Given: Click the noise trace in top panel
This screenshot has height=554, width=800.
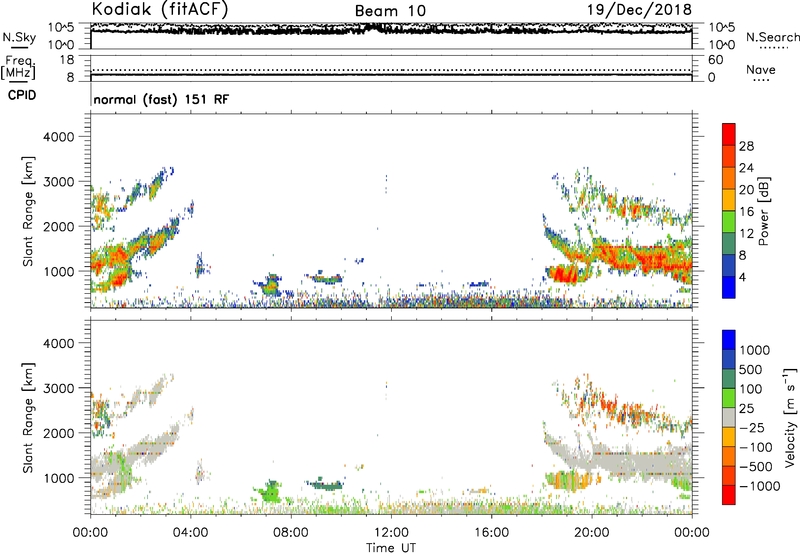Looking at the screenshot, I should click(391, 30).
